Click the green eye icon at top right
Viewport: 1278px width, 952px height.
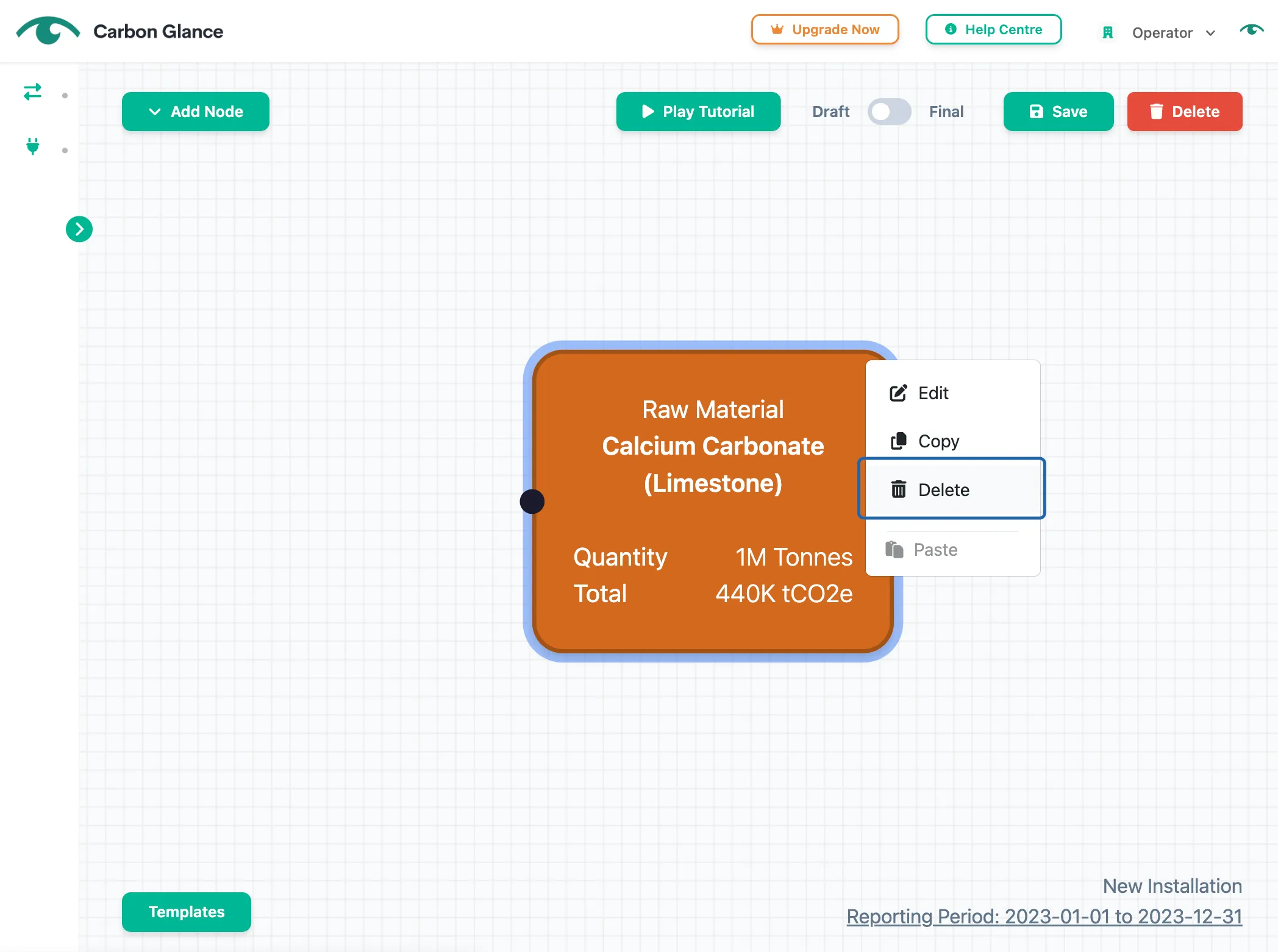(x=1252, y=30)
